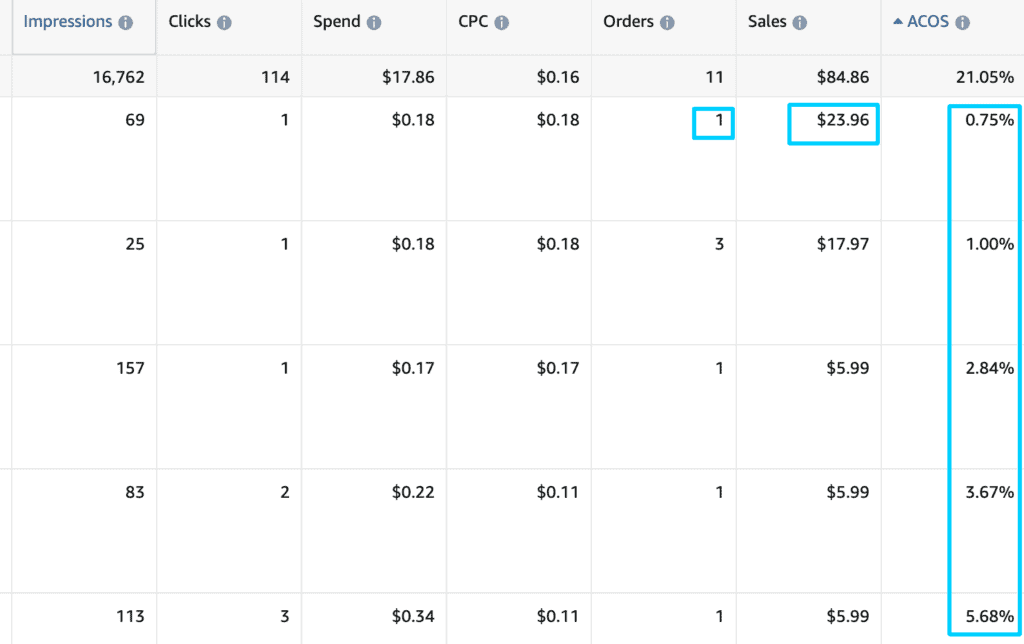Select the CPC value in the 113-impressions row

click(x=558, y=617)
